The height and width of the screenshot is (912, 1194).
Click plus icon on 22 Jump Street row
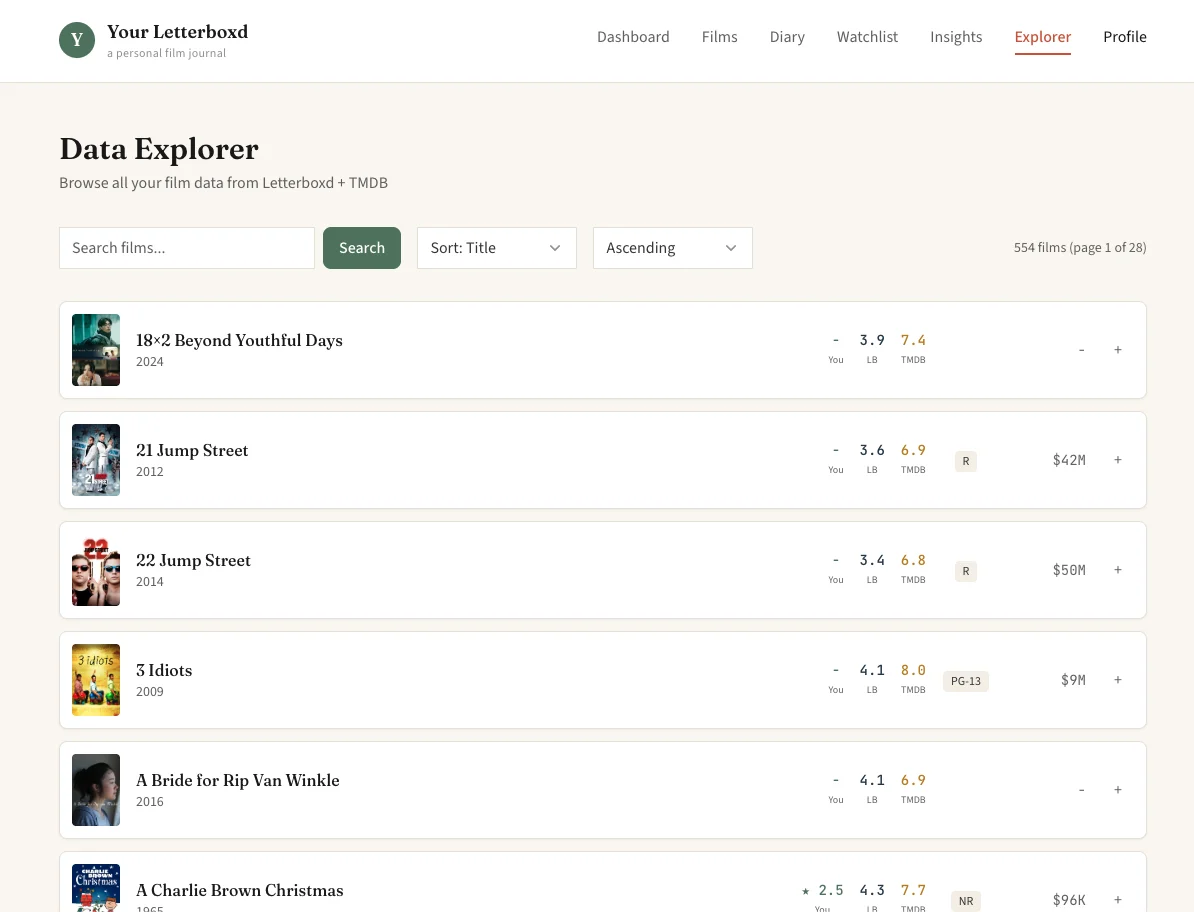tap(1117, 570)
